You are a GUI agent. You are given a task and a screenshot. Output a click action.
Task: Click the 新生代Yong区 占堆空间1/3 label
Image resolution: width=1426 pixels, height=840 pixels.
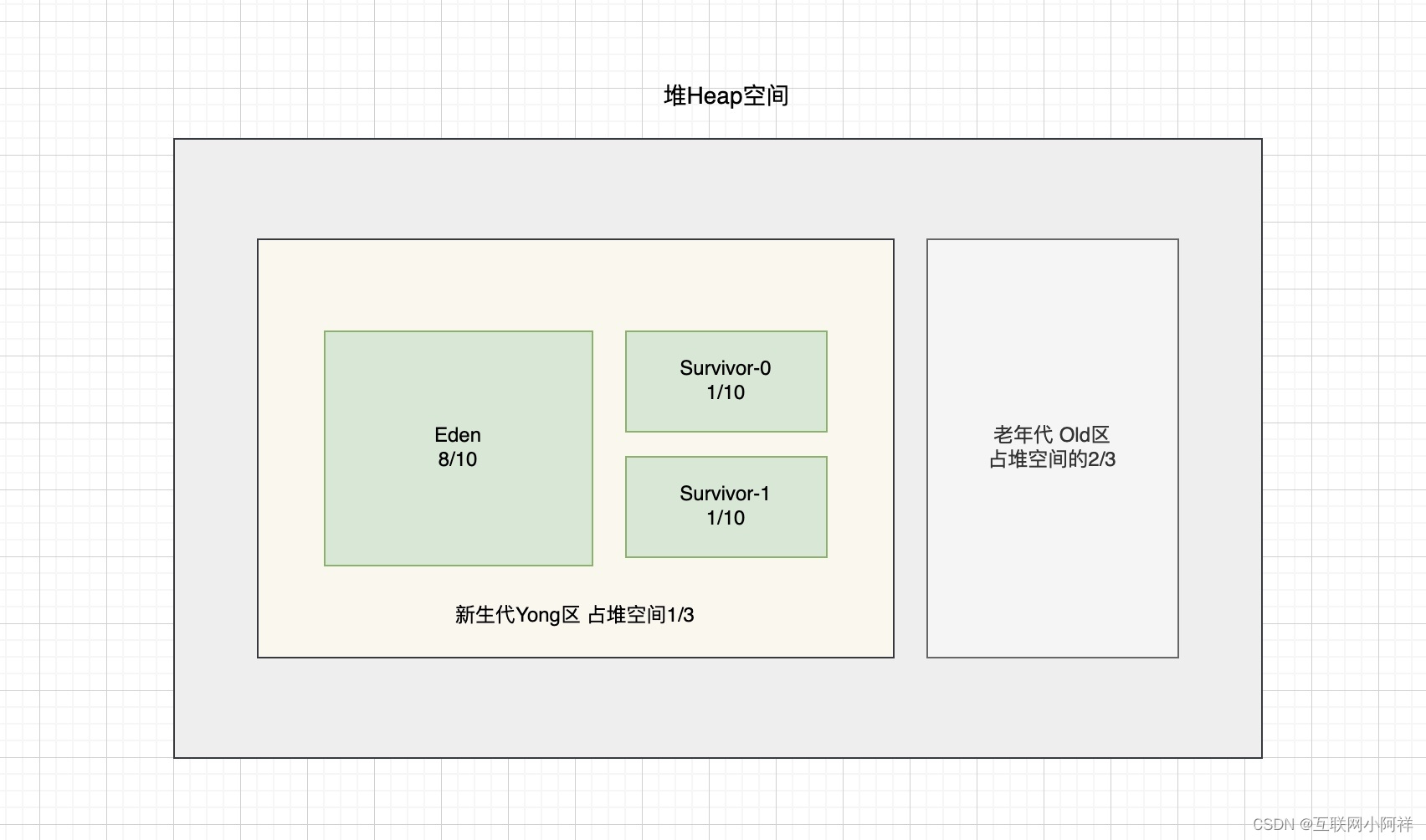coord(575,615)
